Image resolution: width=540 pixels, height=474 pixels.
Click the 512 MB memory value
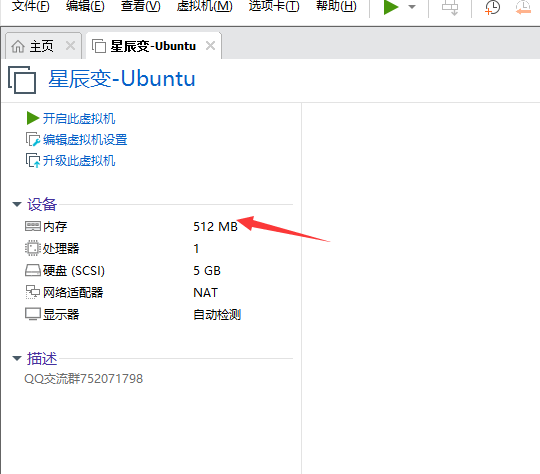click(x=216, y=227)
